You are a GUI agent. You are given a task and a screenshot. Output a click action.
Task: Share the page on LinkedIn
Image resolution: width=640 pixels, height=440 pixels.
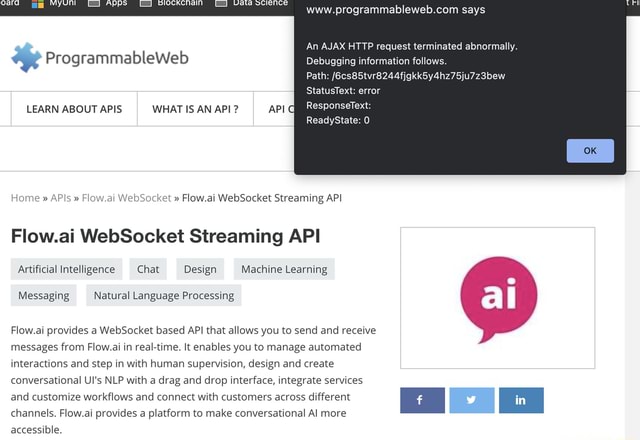[521, 400]
